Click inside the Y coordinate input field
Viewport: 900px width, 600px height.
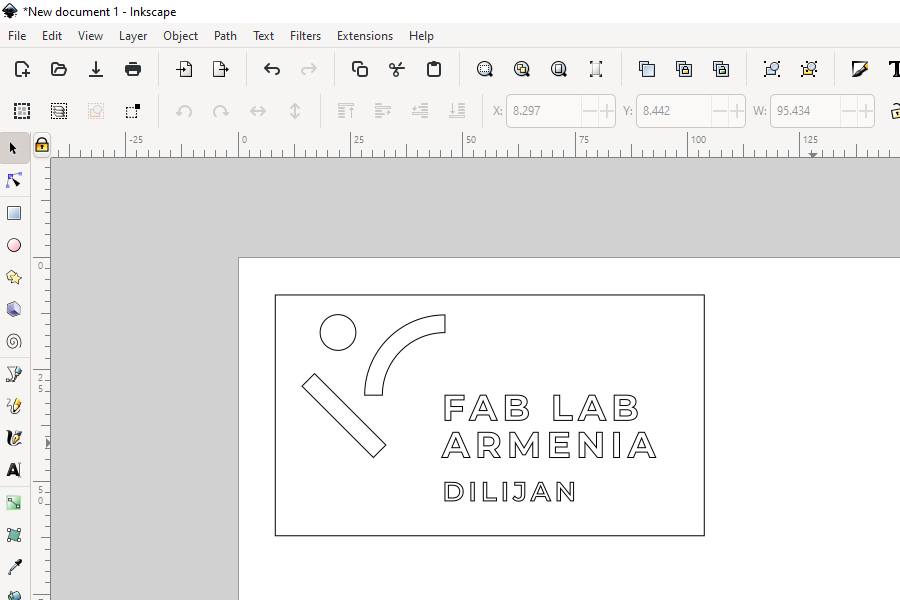click(x=670, y=110)
